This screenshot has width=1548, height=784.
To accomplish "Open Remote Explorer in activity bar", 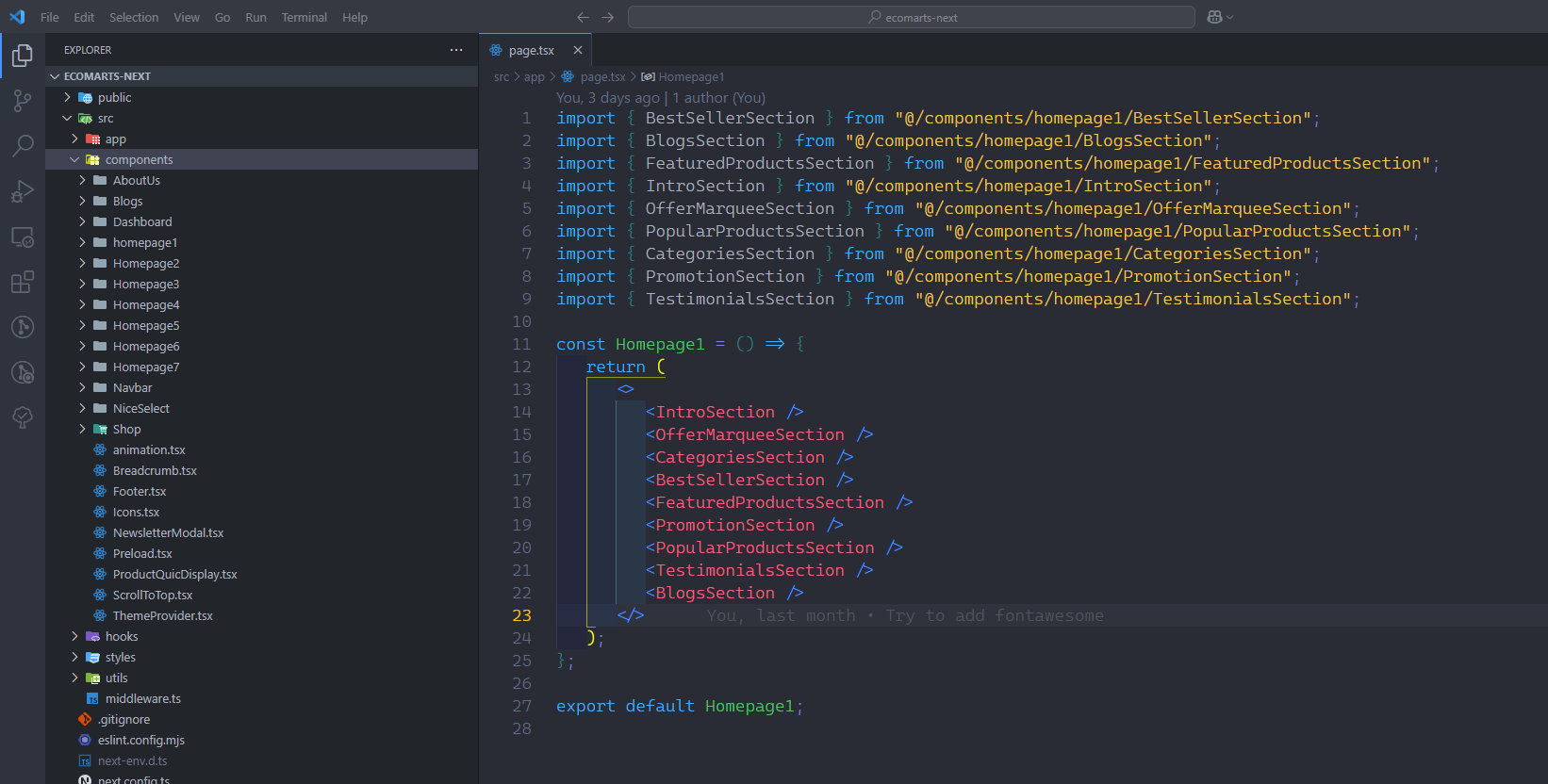I will 23,237.
